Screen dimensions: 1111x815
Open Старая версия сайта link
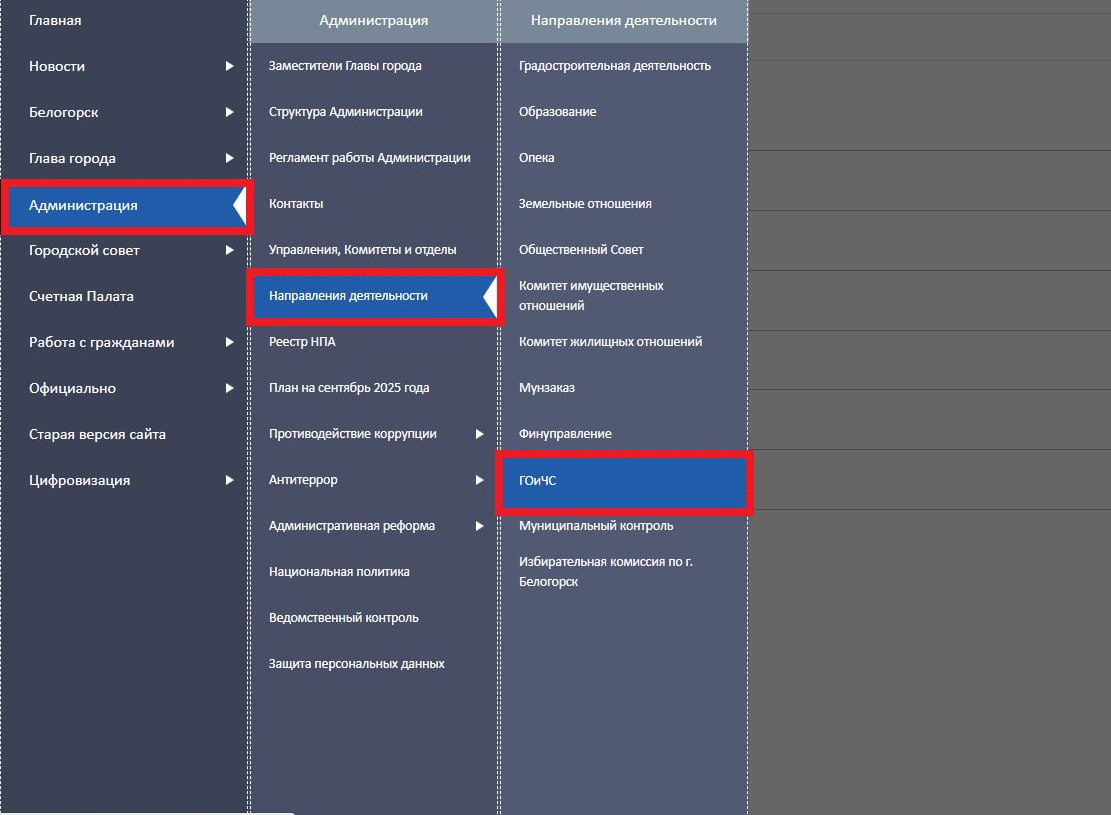[x=97, y=434]
